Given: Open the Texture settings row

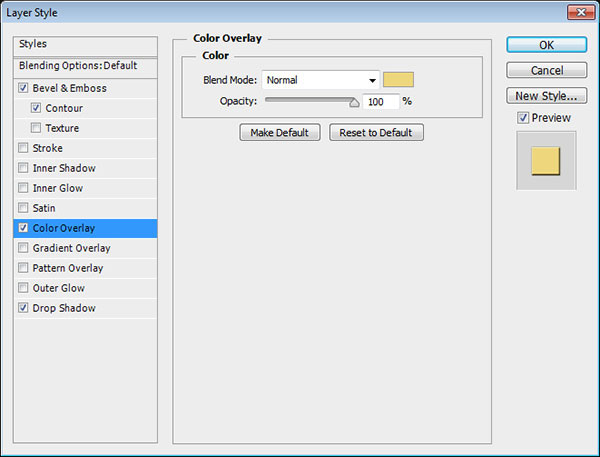Looking at the screenshot, I should tap(62, 128).
